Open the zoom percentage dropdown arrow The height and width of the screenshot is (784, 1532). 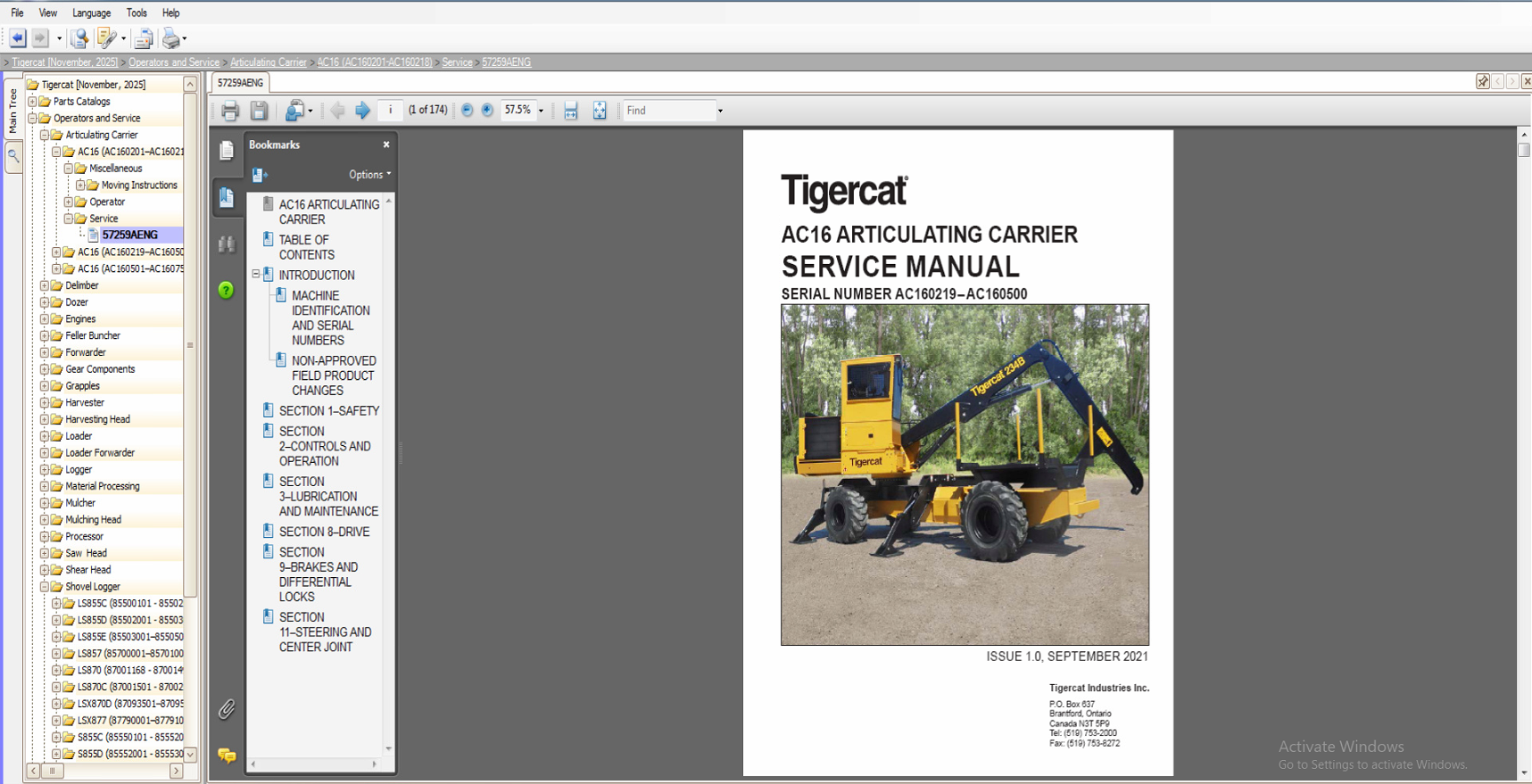coord(541,111)
